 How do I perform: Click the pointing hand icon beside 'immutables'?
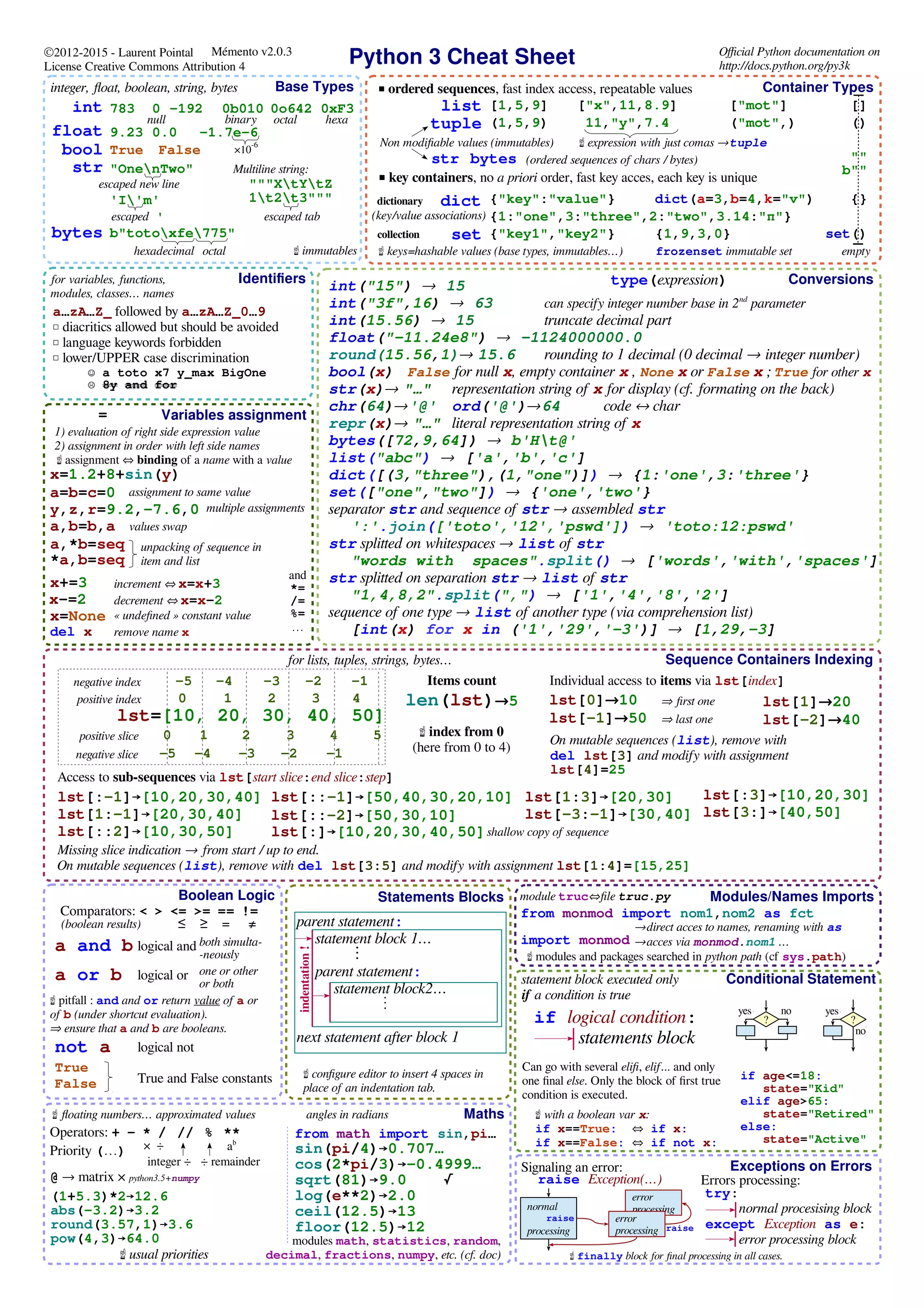coord(296,250)
